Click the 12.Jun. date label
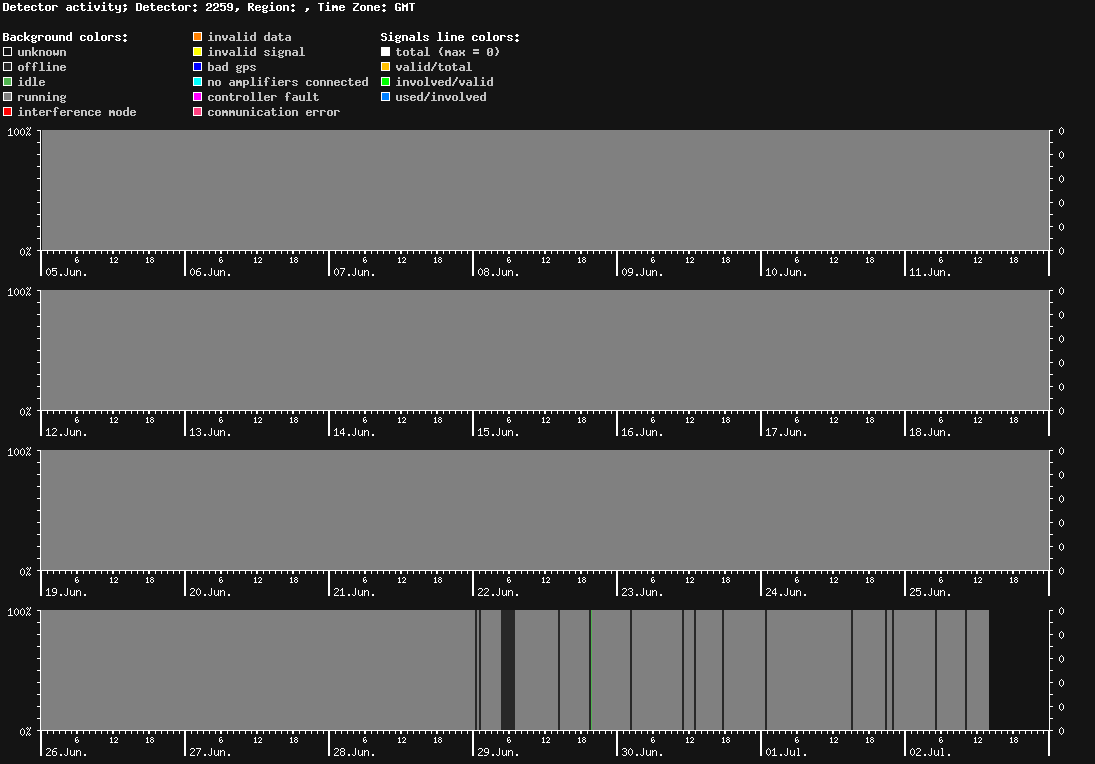Screen dimensions: 1095x764 tap(66, 432)
